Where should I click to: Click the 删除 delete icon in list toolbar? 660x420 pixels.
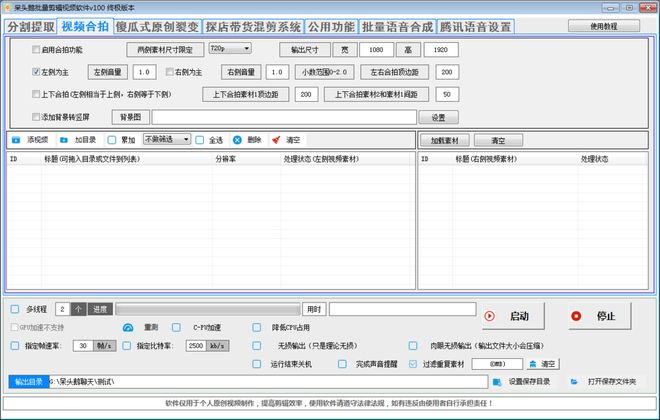[x=237, y=140]
